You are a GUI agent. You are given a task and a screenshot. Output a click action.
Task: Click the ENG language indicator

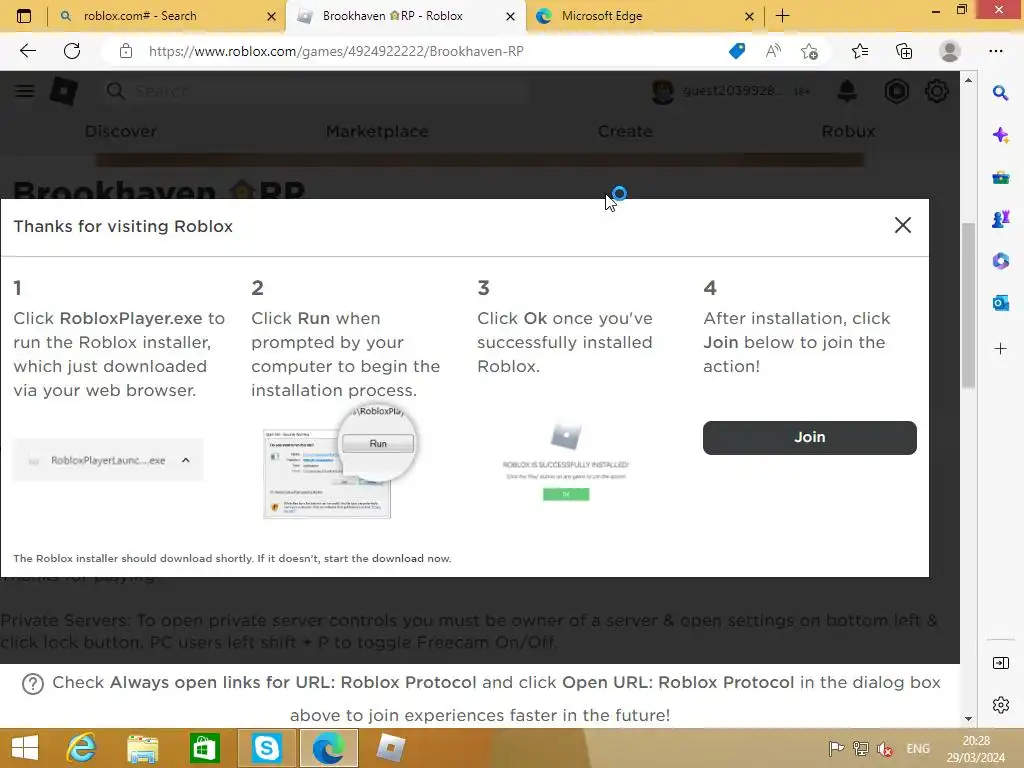tap(918, 749)
